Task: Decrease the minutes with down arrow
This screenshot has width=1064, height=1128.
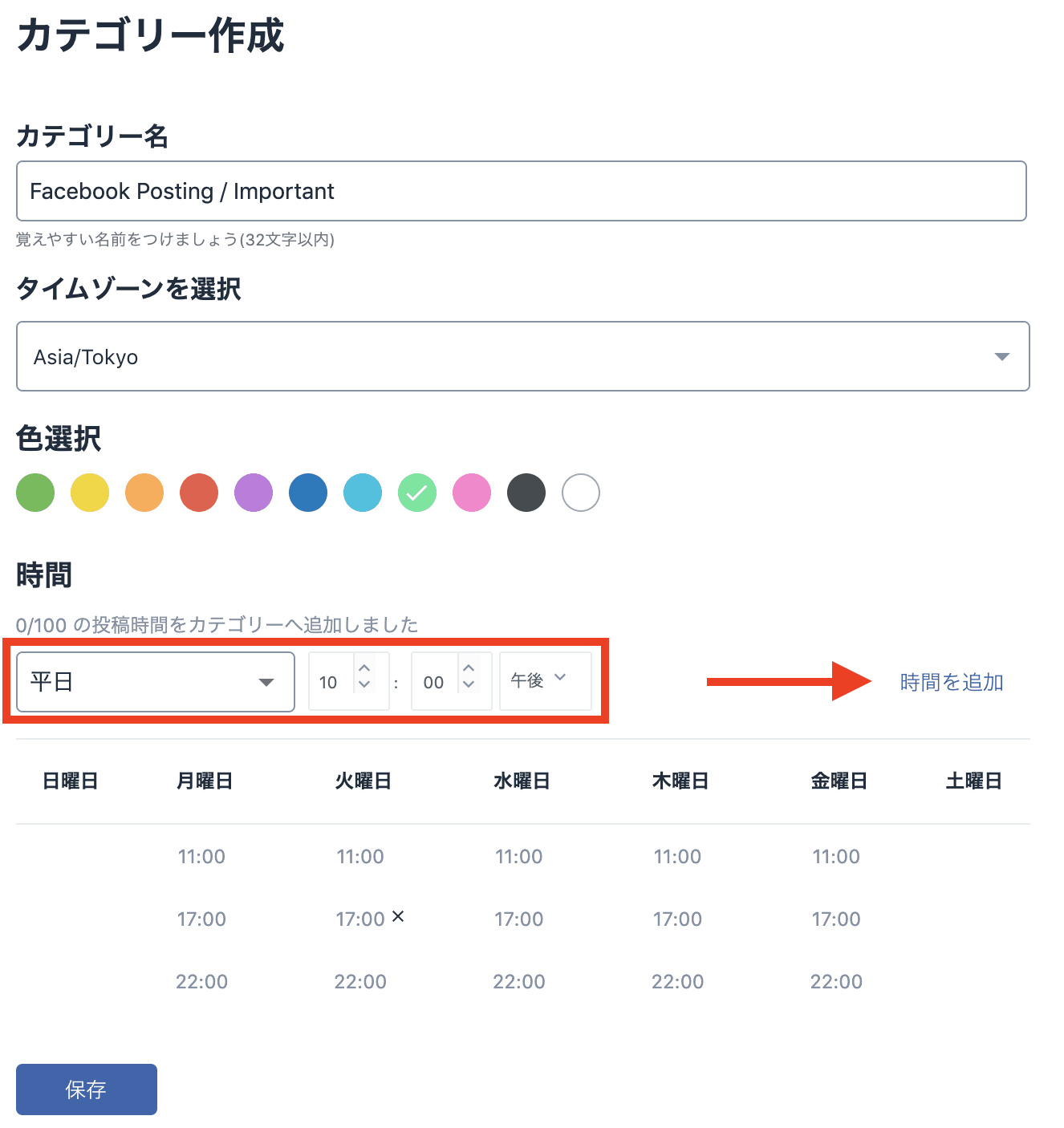Action: tap(469, 684)
